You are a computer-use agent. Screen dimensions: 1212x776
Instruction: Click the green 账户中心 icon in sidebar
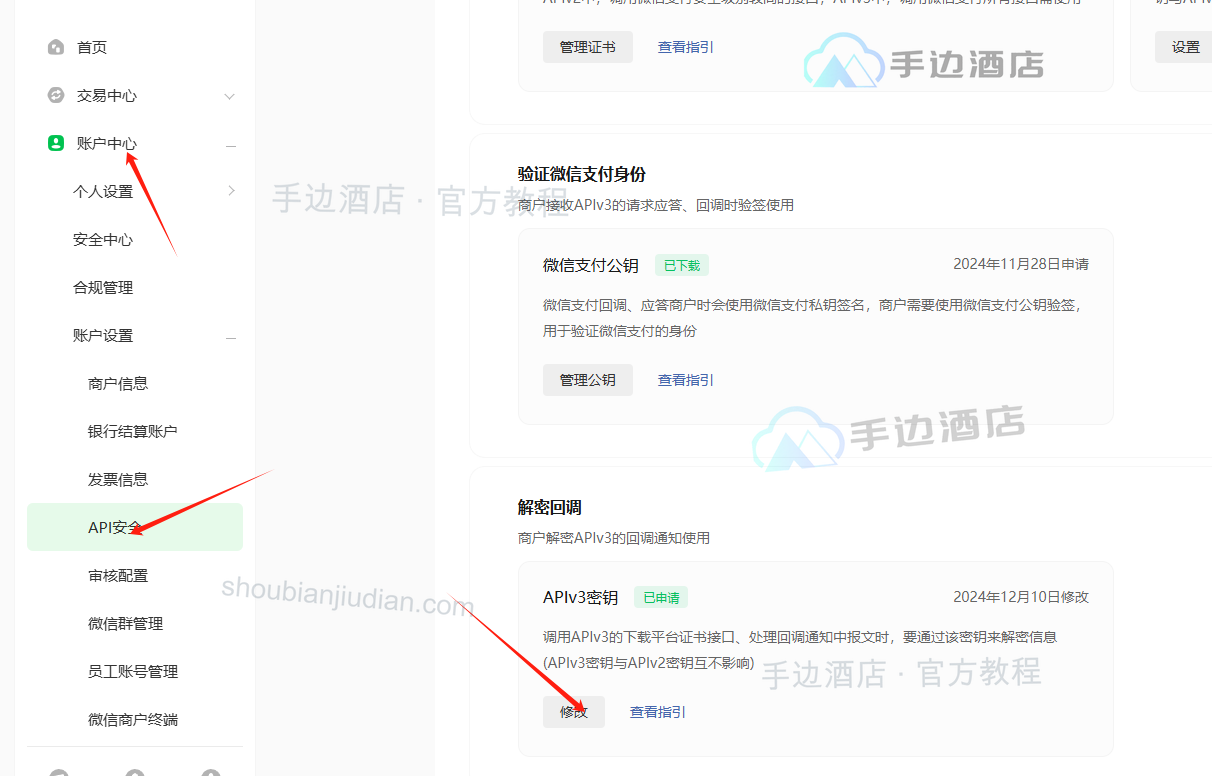pyautogui.click(x=56, y=143)
